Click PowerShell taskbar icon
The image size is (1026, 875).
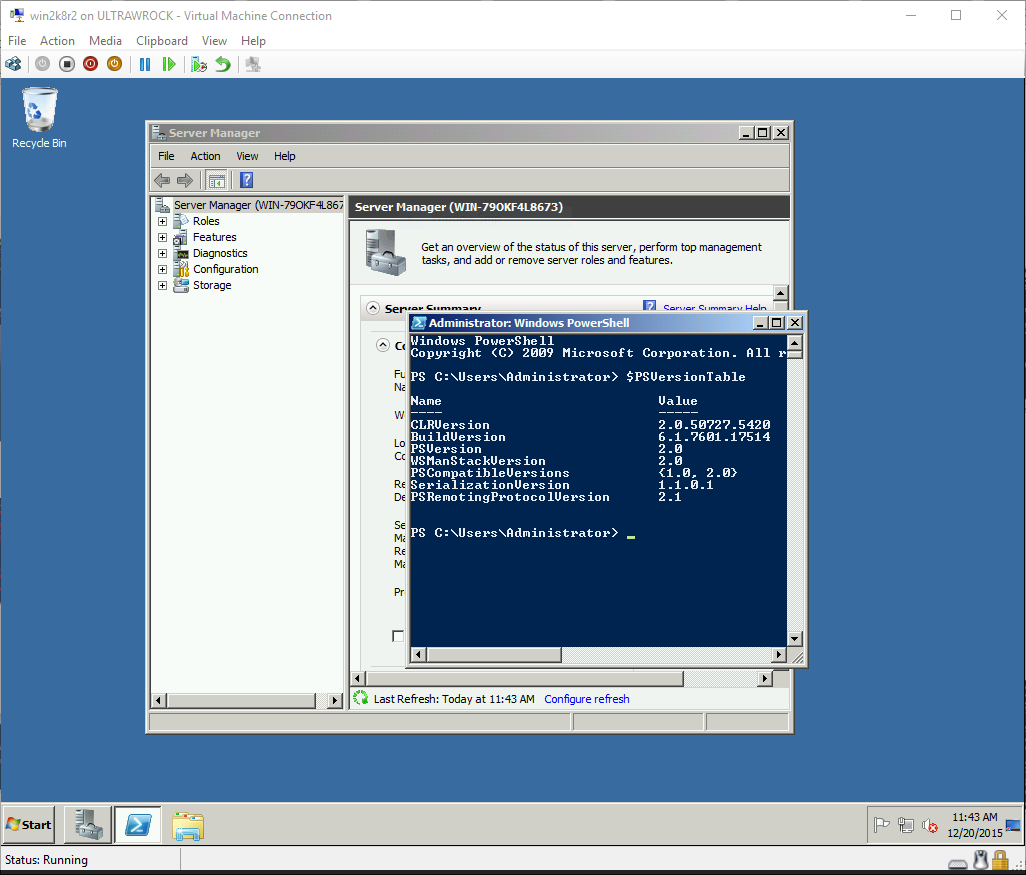coord(138,825)
